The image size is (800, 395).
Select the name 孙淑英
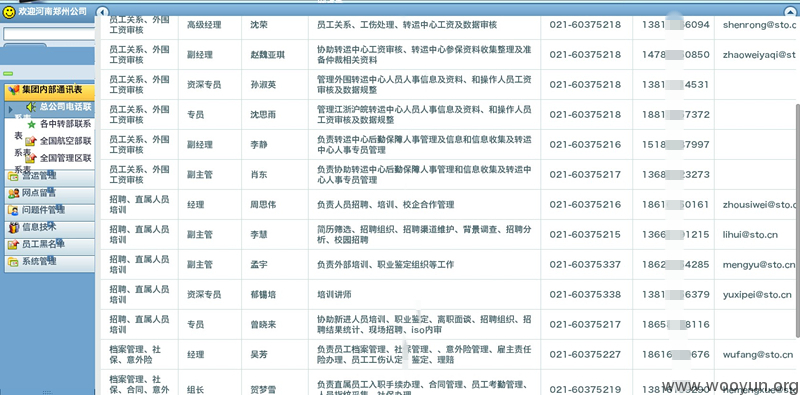pyautogui.click(x=263, y=85)
